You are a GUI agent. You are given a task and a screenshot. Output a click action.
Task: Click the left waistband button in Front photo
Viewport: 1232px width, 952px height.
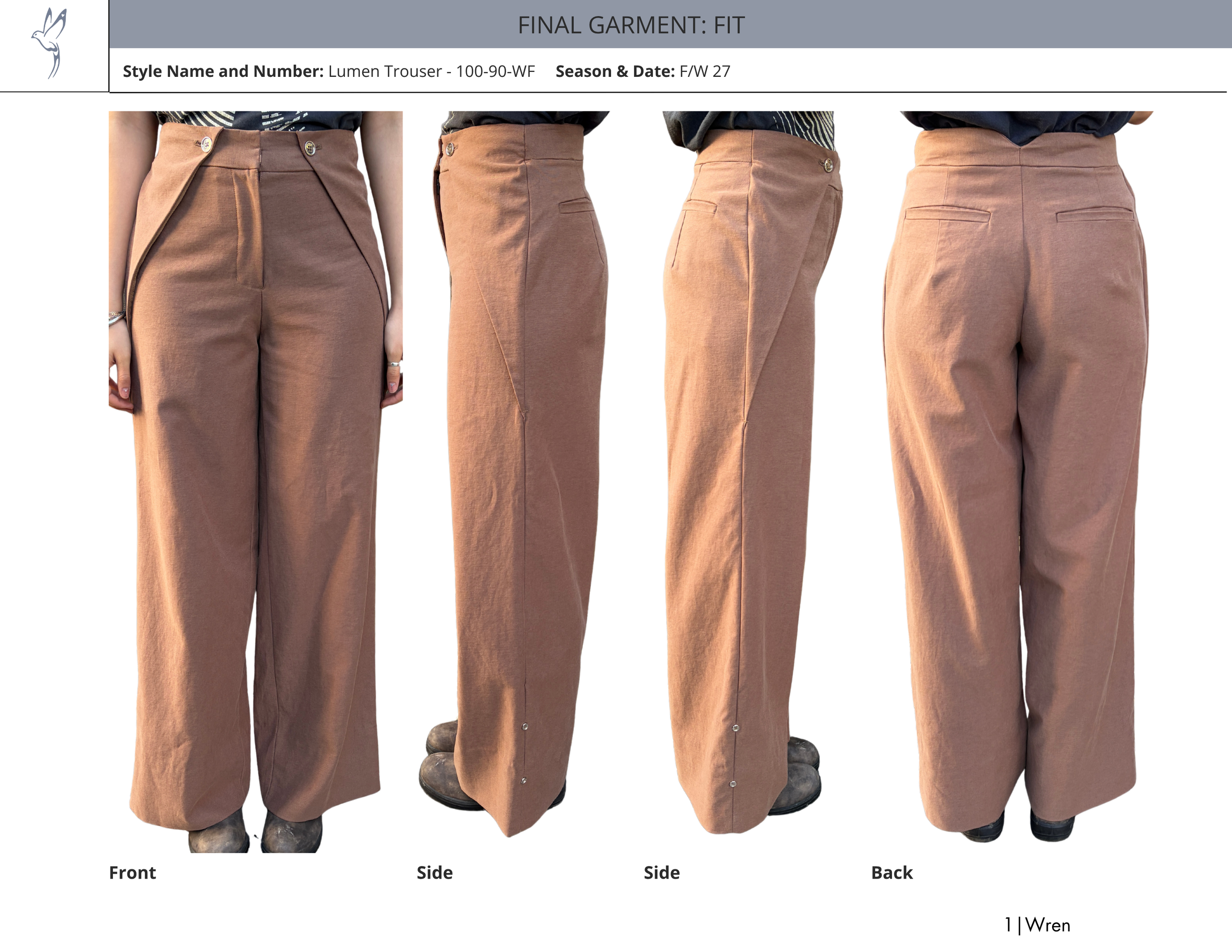coord(206,145)
